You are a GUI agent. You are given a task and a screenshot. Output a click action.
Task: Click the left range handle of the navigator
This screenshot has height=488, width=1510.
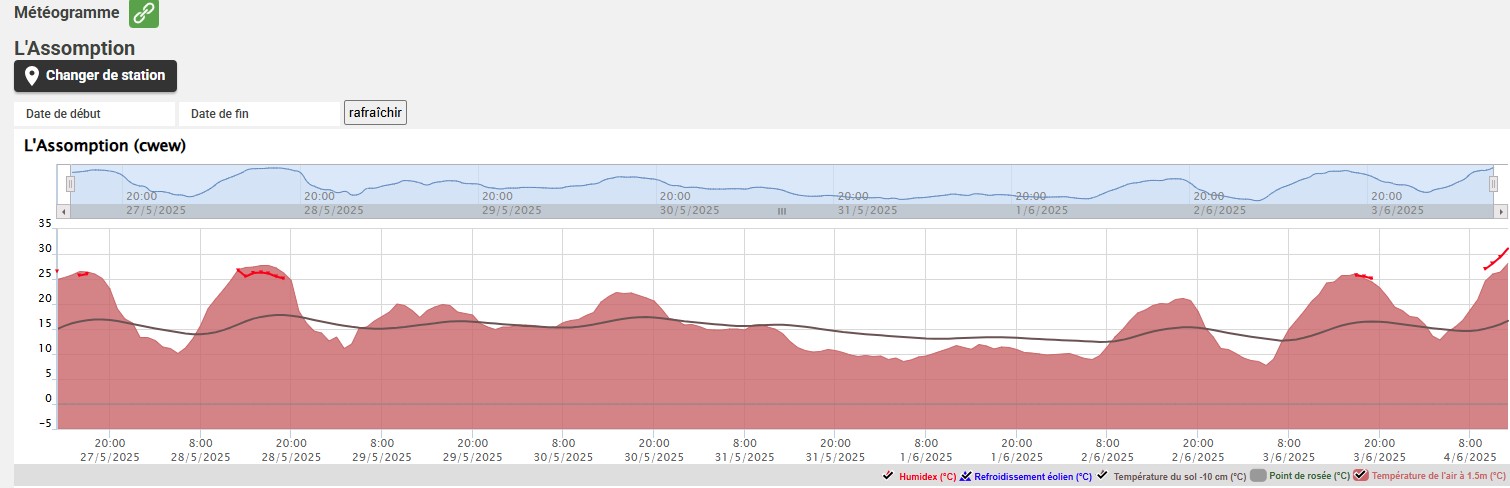pos(70,184)
